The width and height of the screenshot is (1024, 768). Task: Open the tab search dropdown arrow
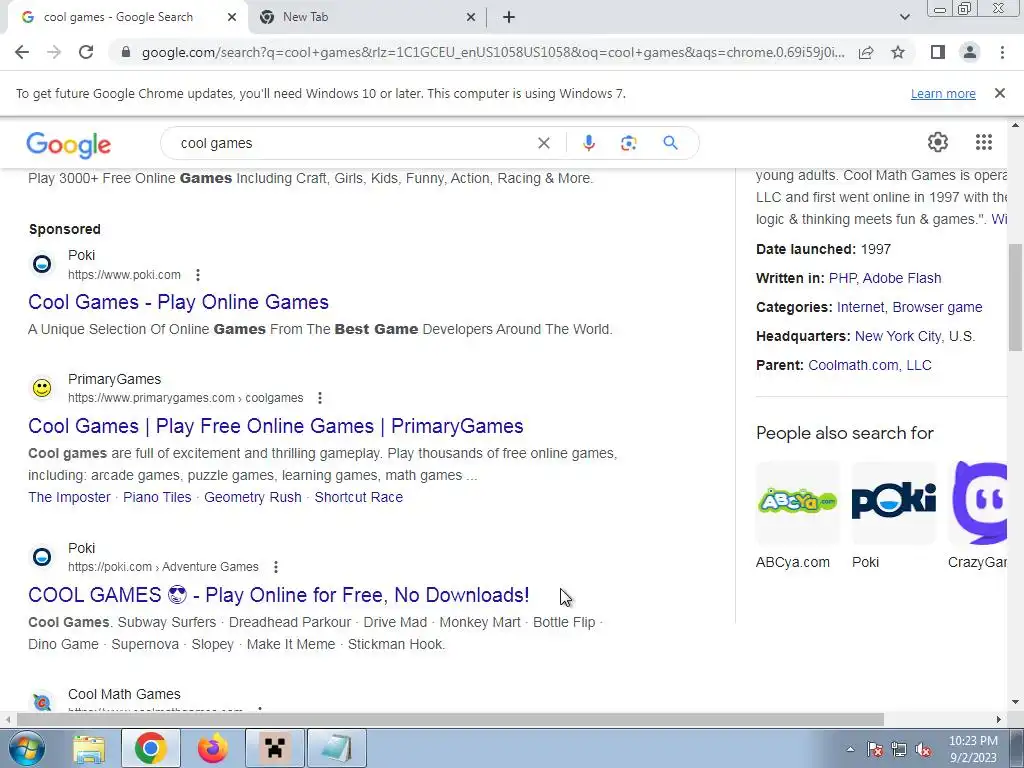(x=904, y=17)
